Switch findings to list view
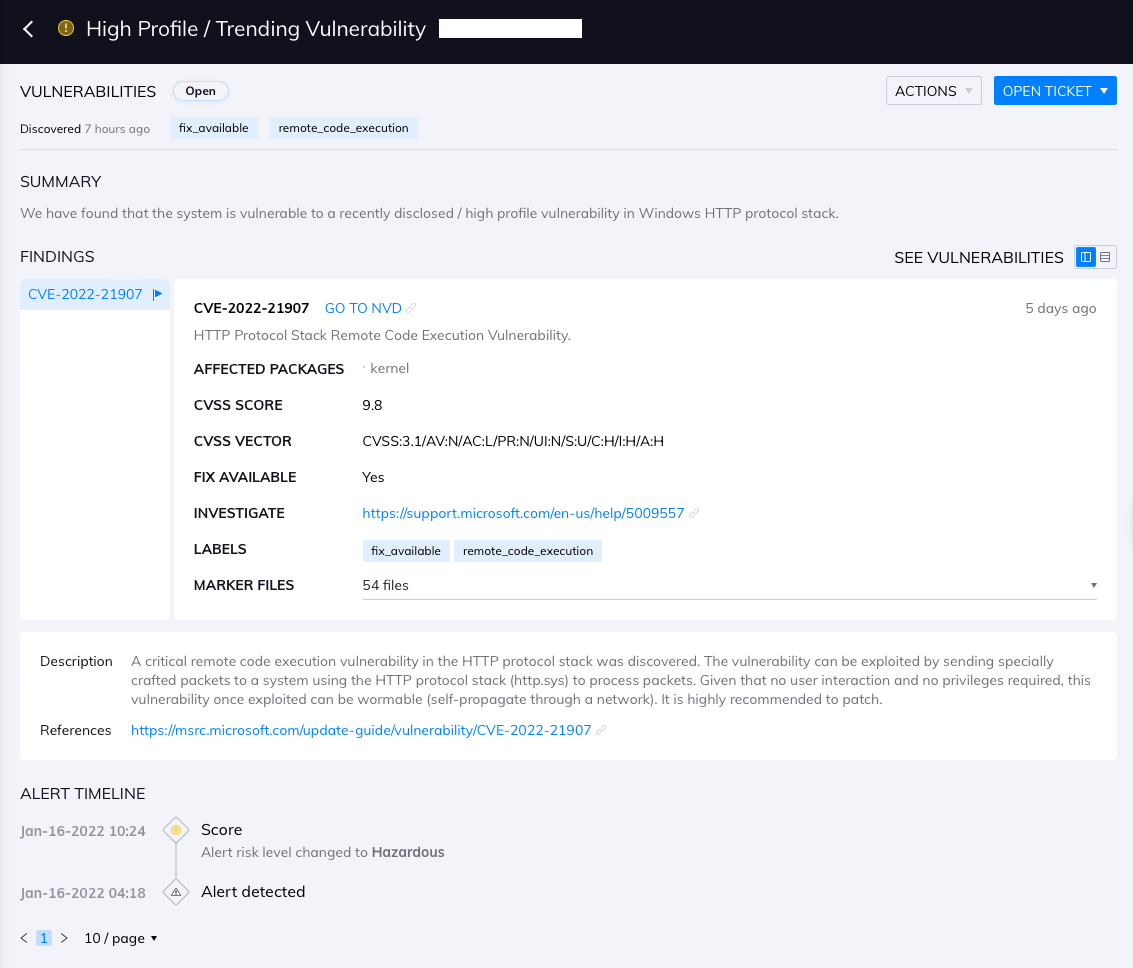Image resolution: width=1133 pixels, height=968 pixels. pos(1105,257)
